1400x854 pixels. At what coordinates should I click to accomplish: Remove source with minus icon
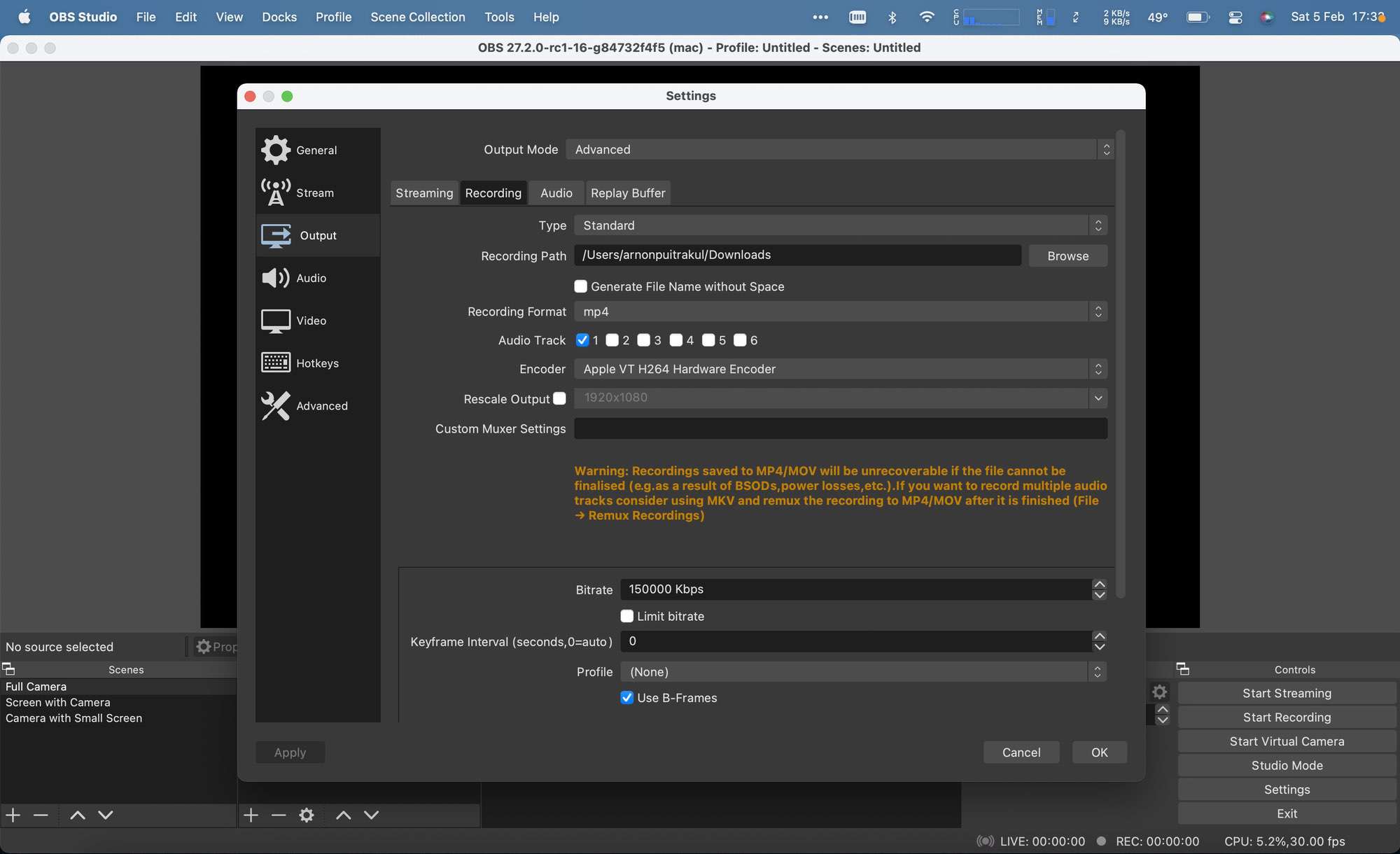[279, 815]
